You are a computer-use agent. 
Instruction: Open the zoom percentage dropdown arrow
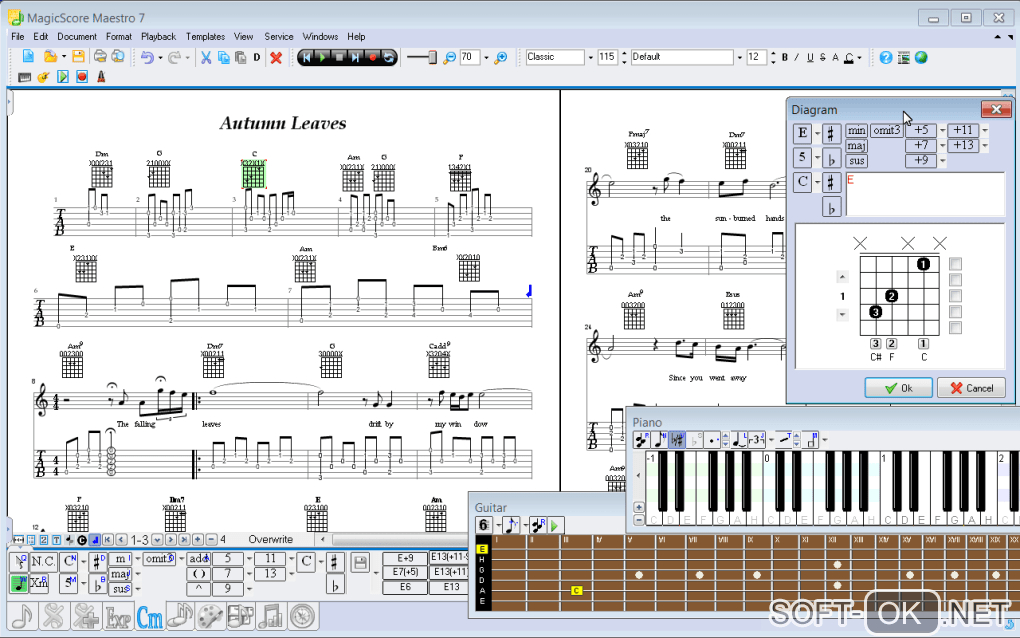(486, 57)
